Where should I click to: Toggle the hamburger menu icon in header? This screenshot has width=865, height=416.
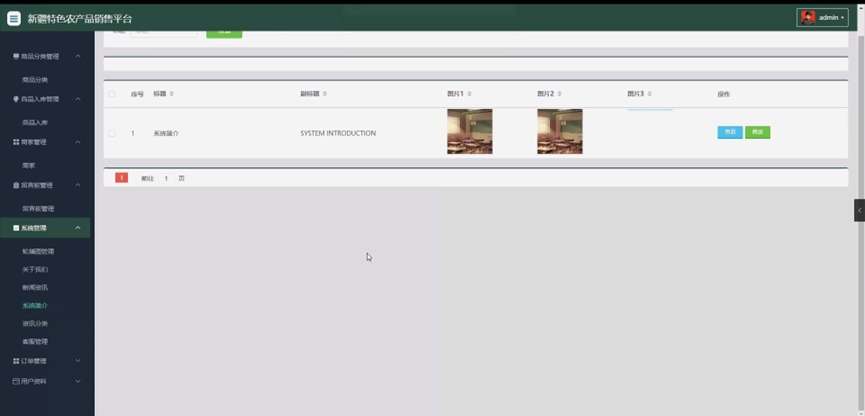coord(14,18)
